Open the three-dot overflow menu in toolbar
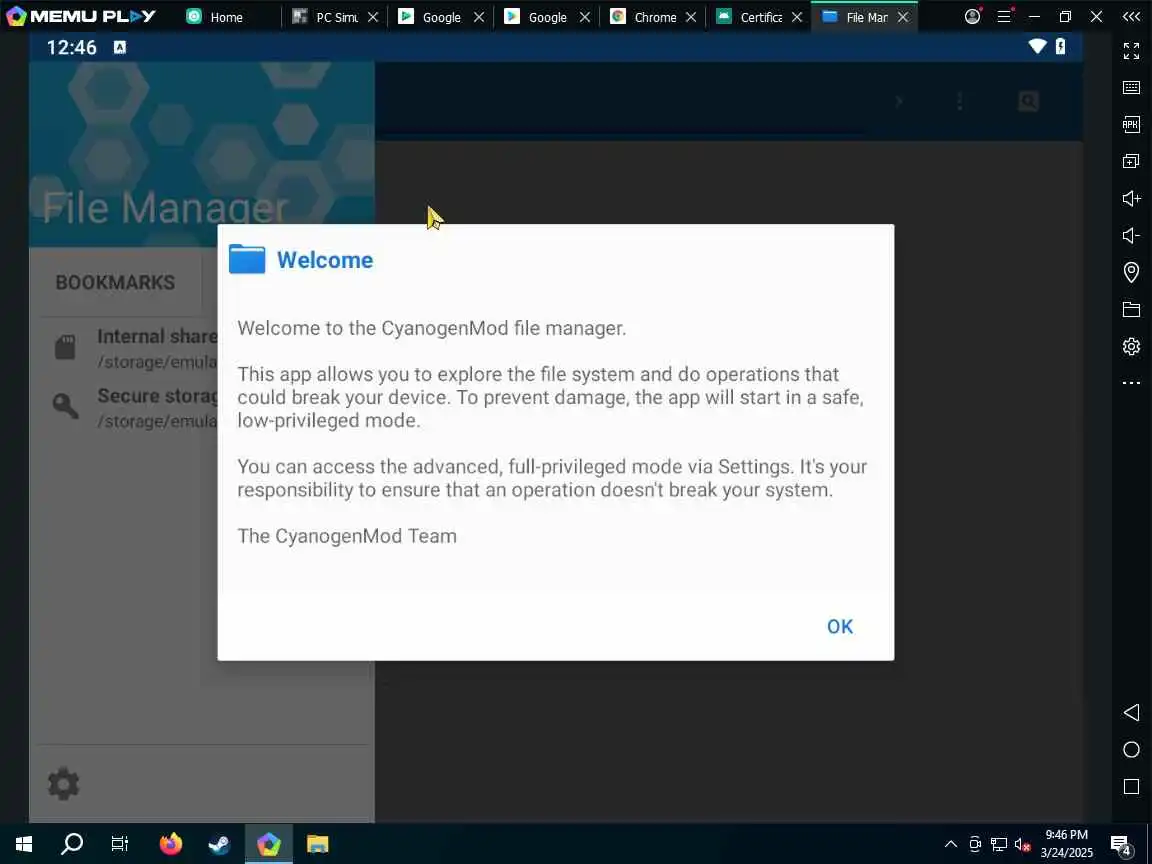Viewport: 1152px width, 864px height. (x=960, y=101)
